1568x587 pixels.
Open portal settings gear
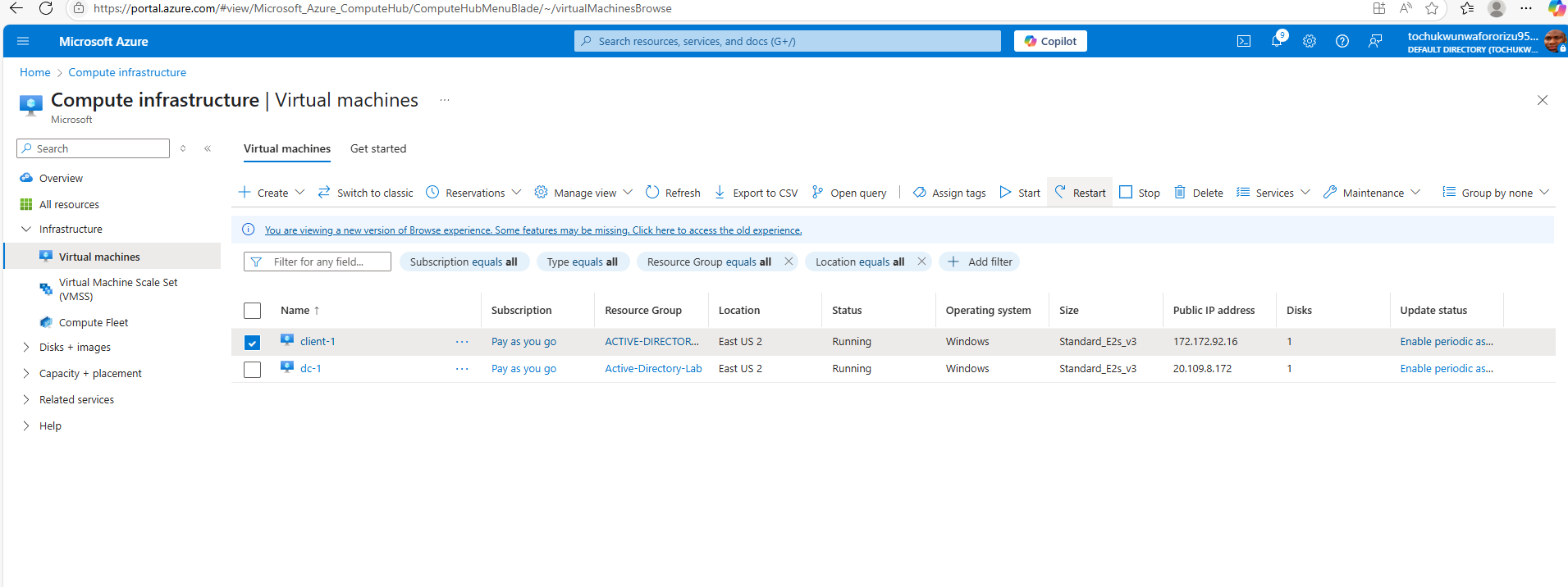tap(1310, 41)
